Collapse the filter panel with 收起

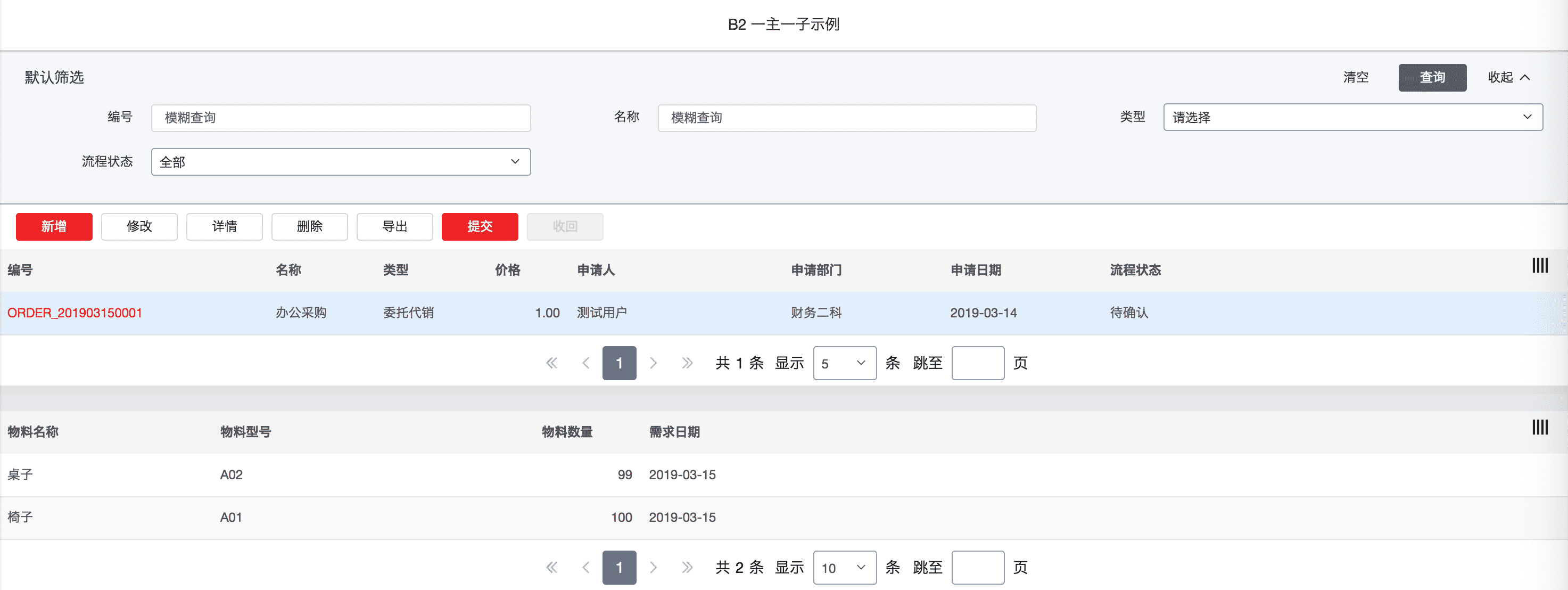(x=1508, y=77)
